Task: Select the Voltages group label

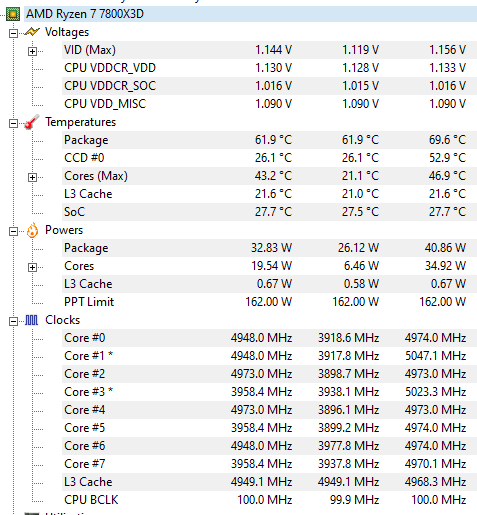Action: [x=67, y=32]
